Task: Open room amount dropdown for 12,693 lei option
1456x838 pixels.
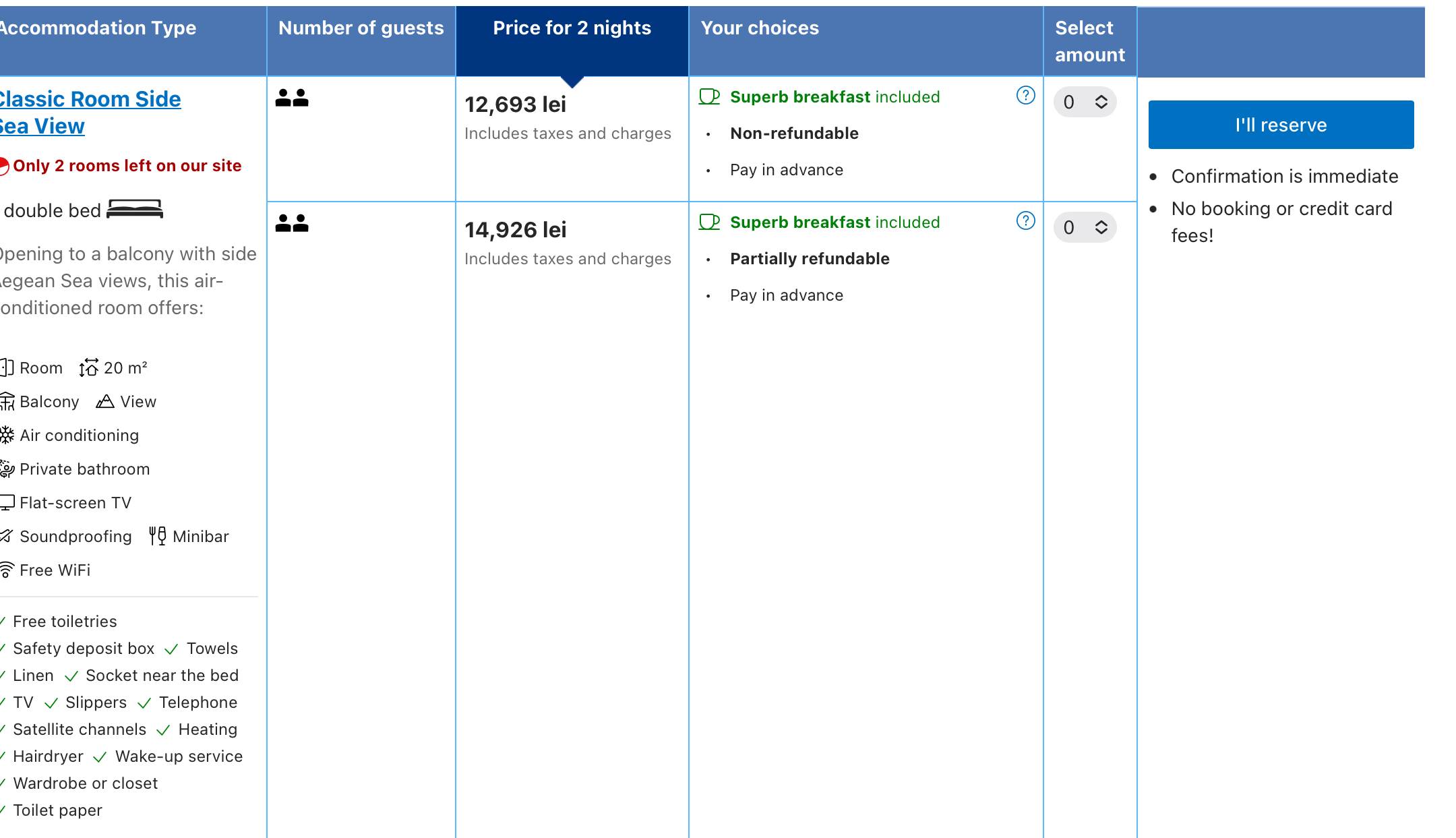Action: point(1085,102)
